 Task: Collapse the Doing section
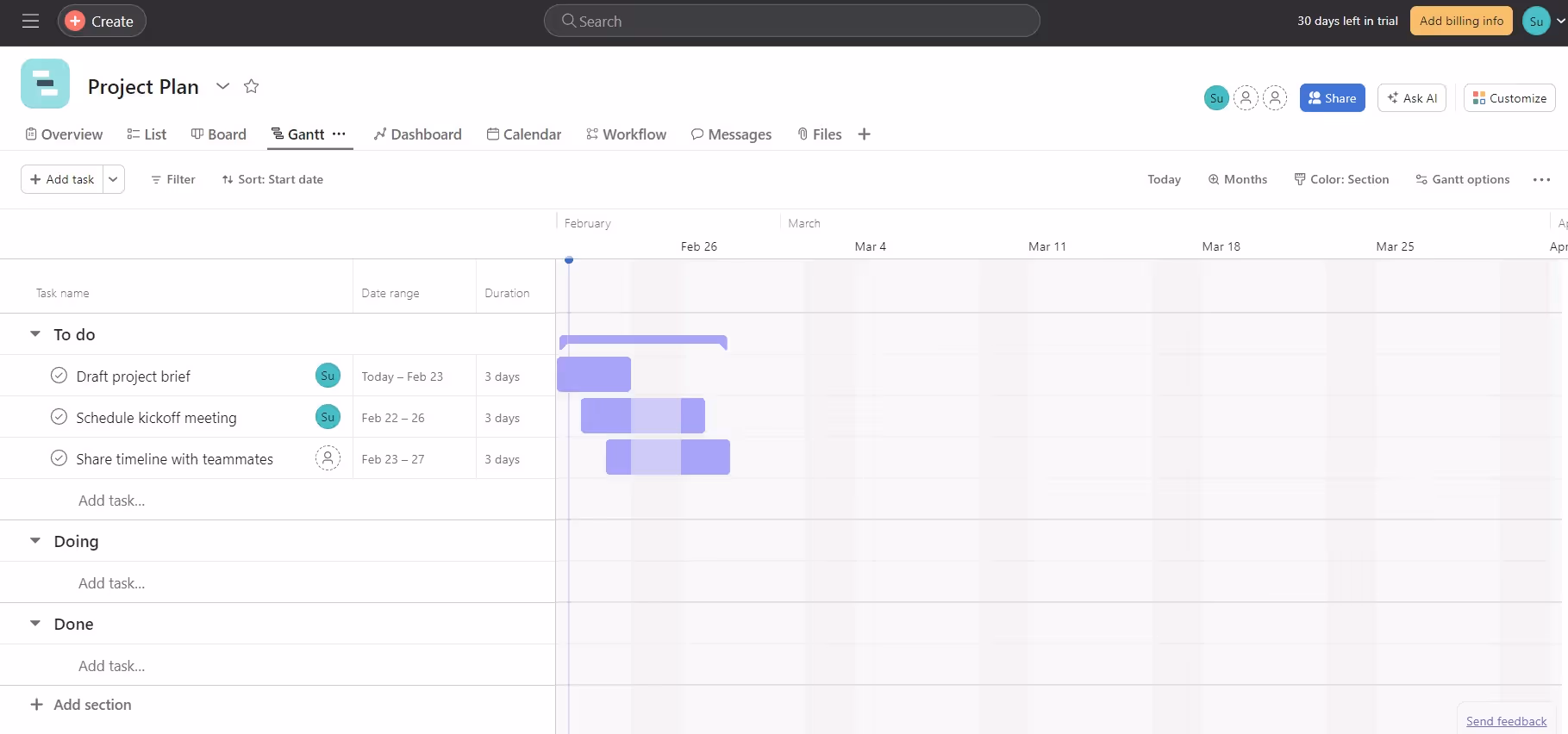(x=35, y=541)
